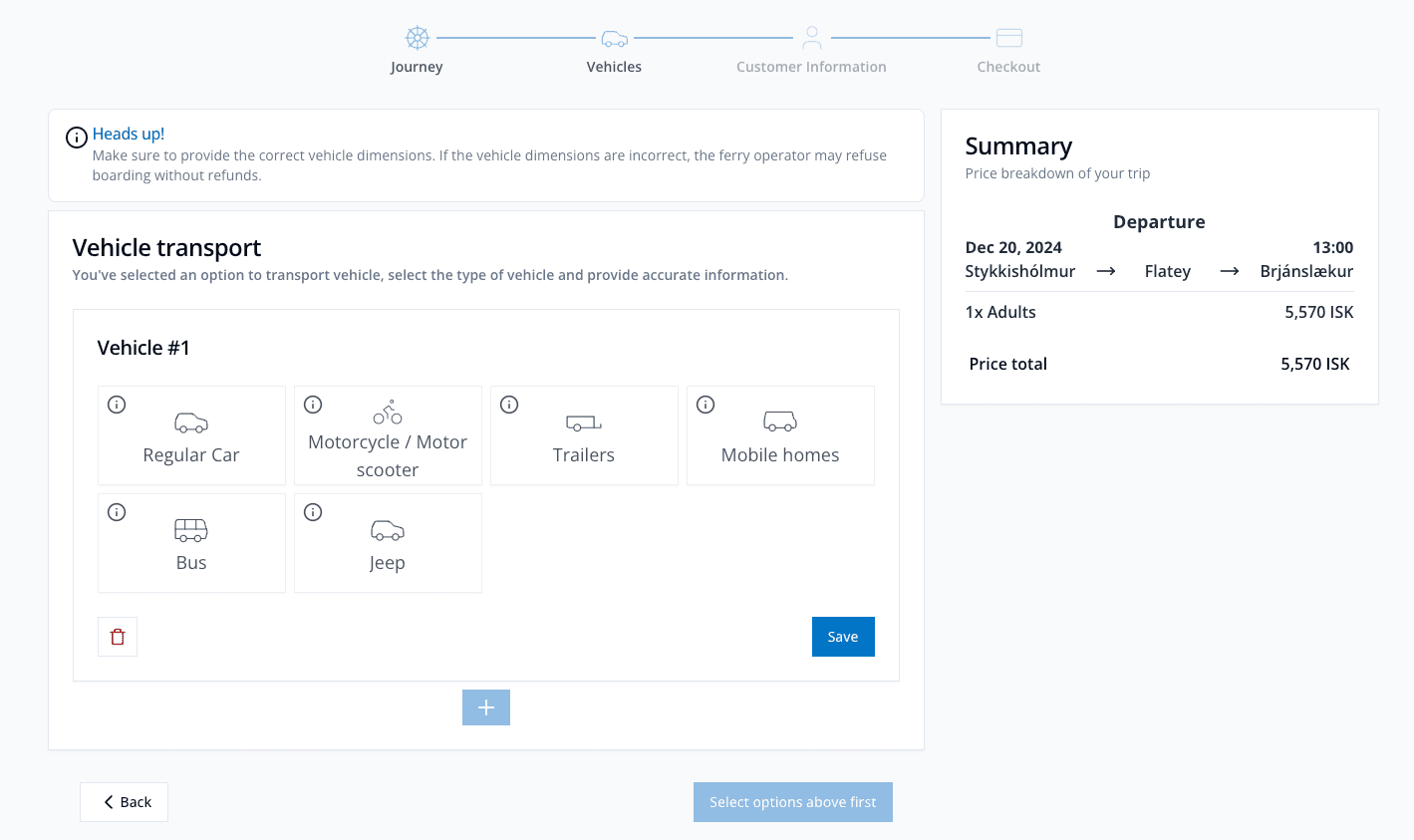This screenshot has width=1414, height=840.
Task: Go to the Journey step
Action: [417, 50]
